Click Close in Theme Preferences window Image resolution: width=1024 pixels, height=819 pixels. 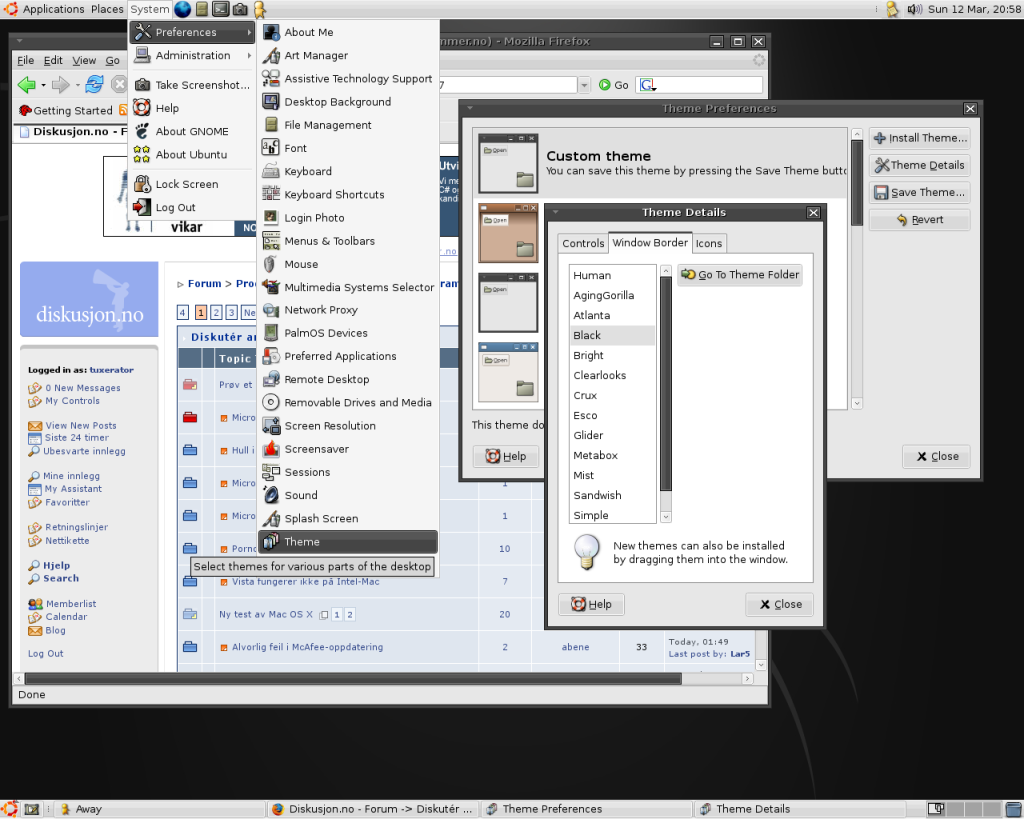[x=936, y=457]
